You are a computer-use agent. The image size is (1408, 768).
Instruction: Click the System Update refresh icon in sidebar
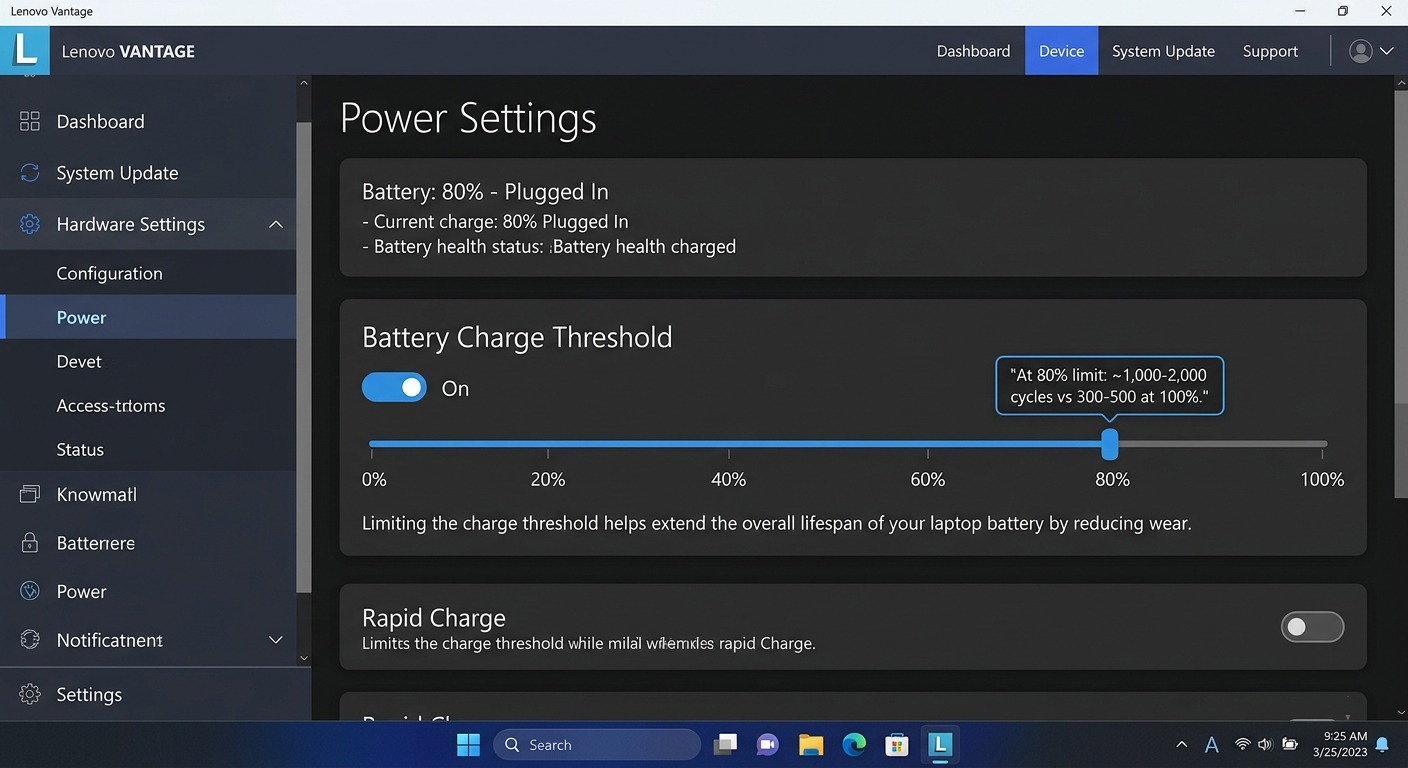30,173
